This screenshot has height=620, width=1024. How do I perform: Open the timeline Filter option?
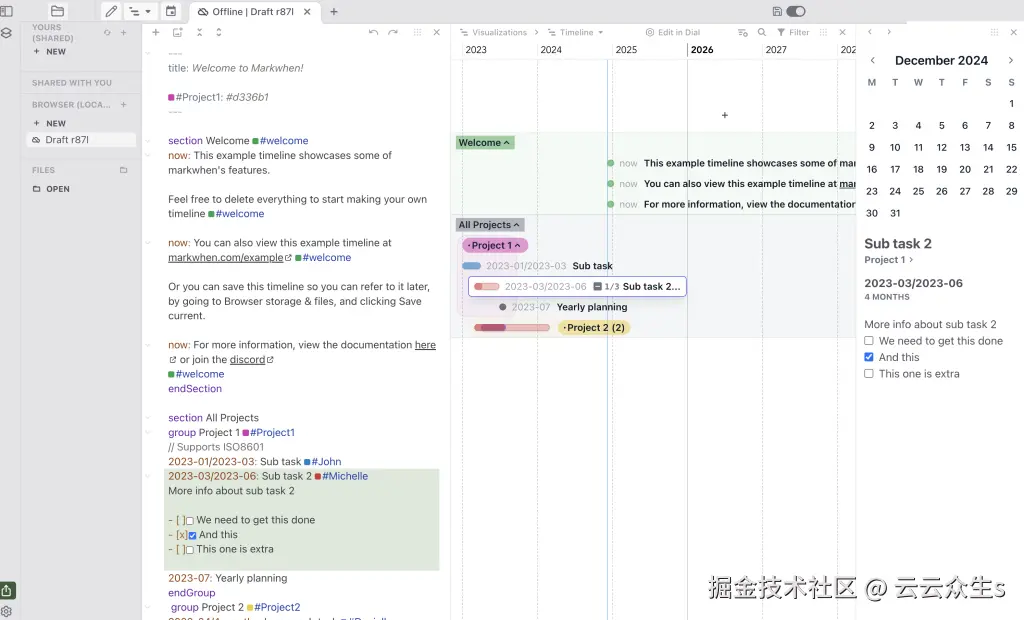(793, 32)
